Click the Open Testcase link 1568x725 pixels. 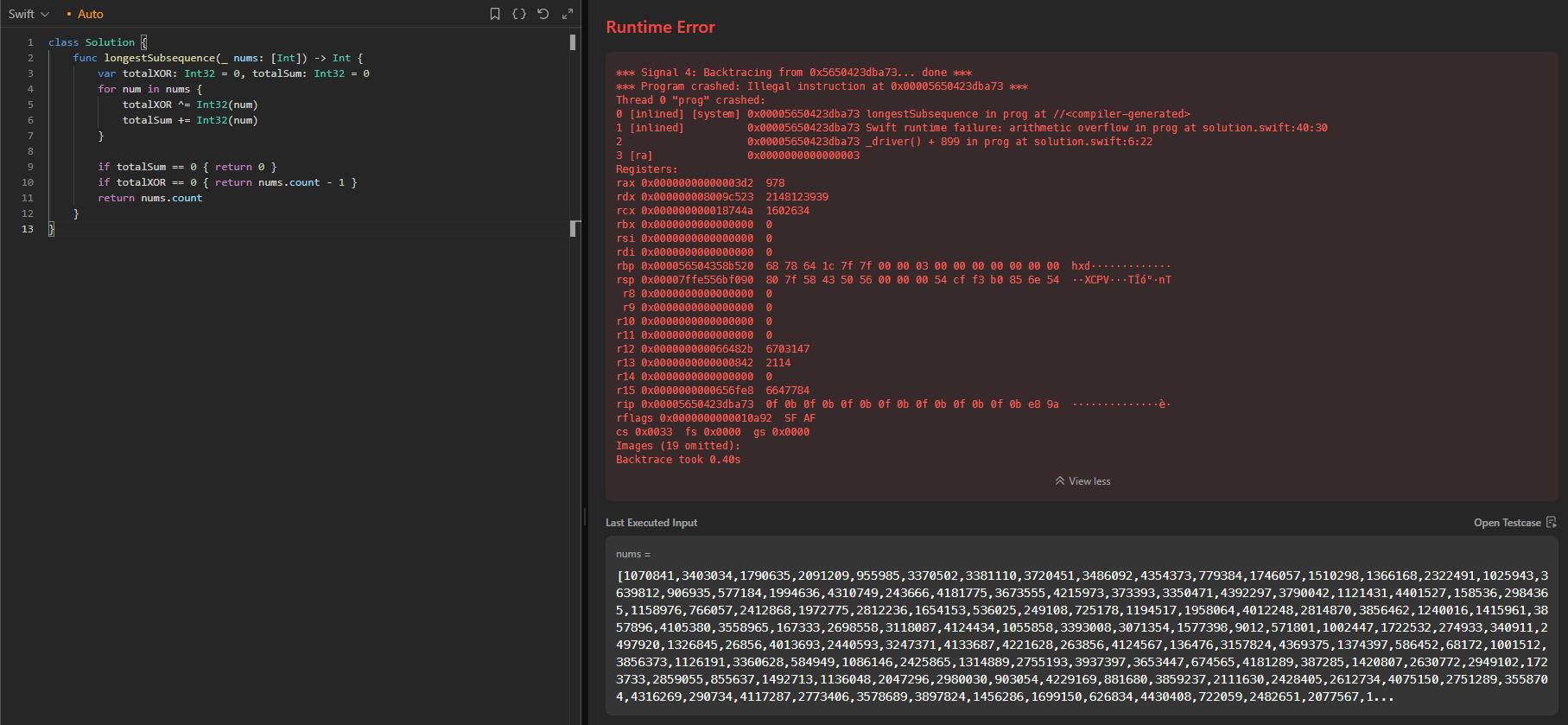click(1507, 523)
